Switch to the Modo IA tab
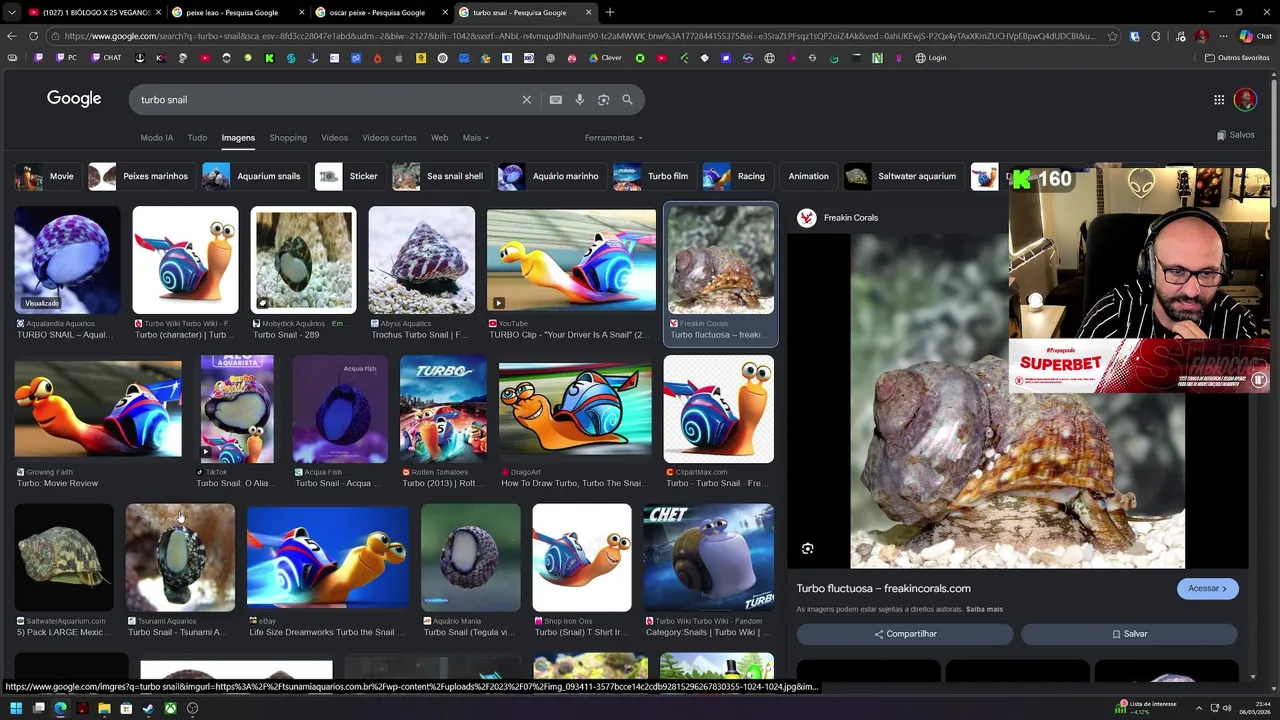The height and width of the screenshot is (720, 1280). tap(156, 137)
